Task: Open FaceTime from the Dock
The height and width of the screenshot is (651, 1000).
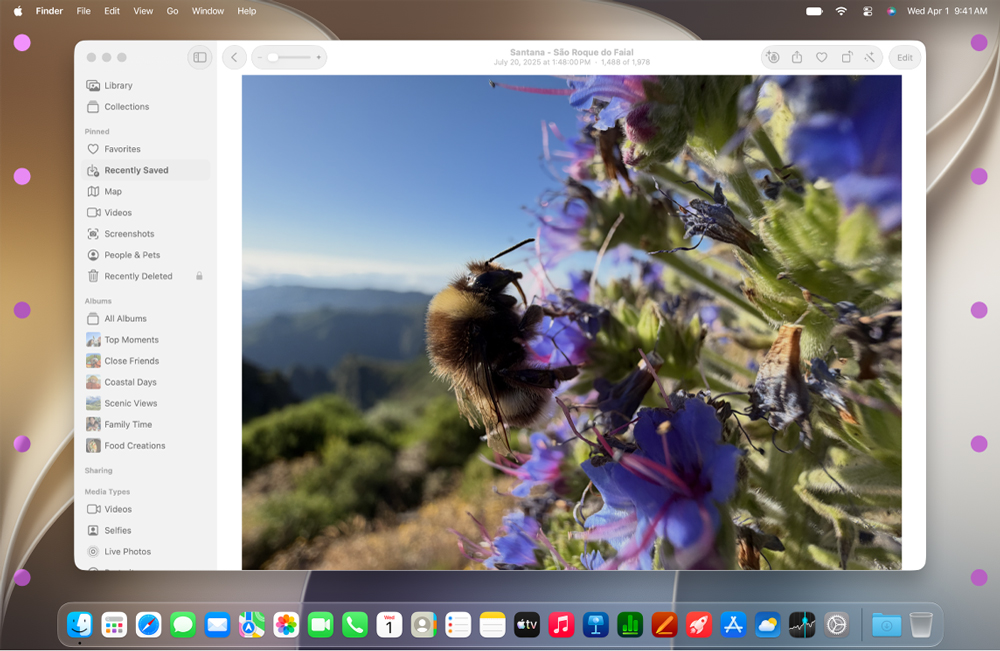Action: 320,625
